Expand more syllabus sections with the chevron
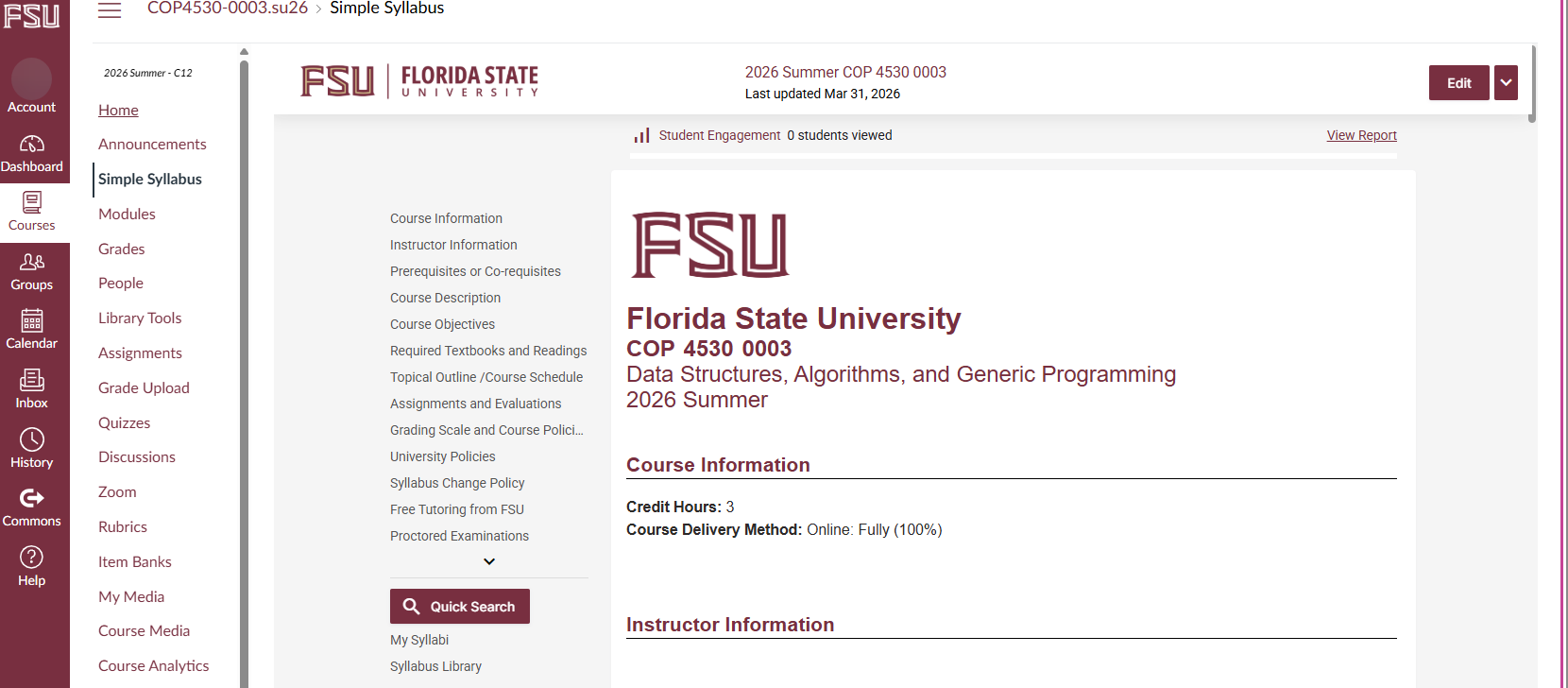1568x688 pixels. pyautogui.click(x=489, y=561)
